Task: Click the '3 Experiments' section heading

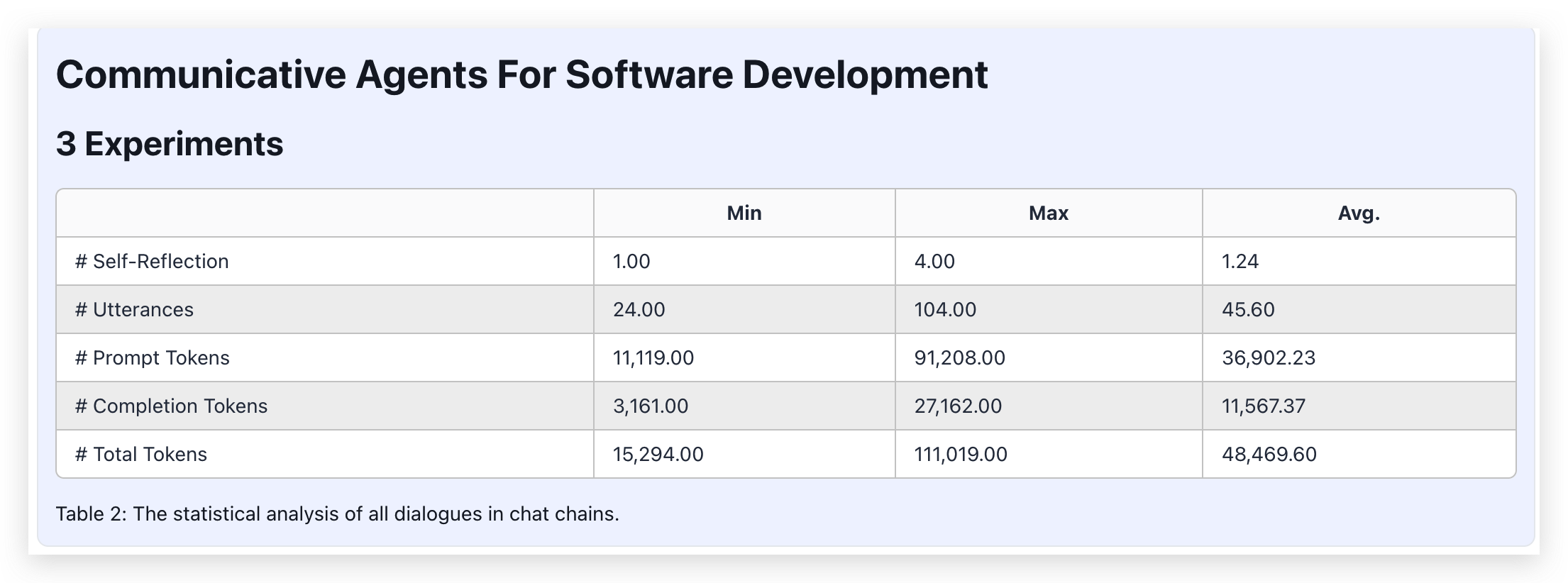Action: (x=170, y=144)
